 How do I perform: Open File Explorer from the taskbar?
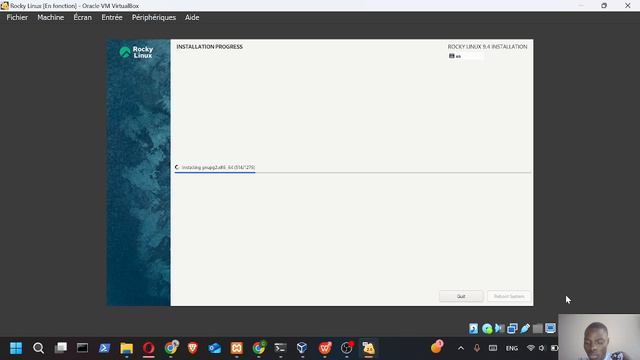point(127,348)
